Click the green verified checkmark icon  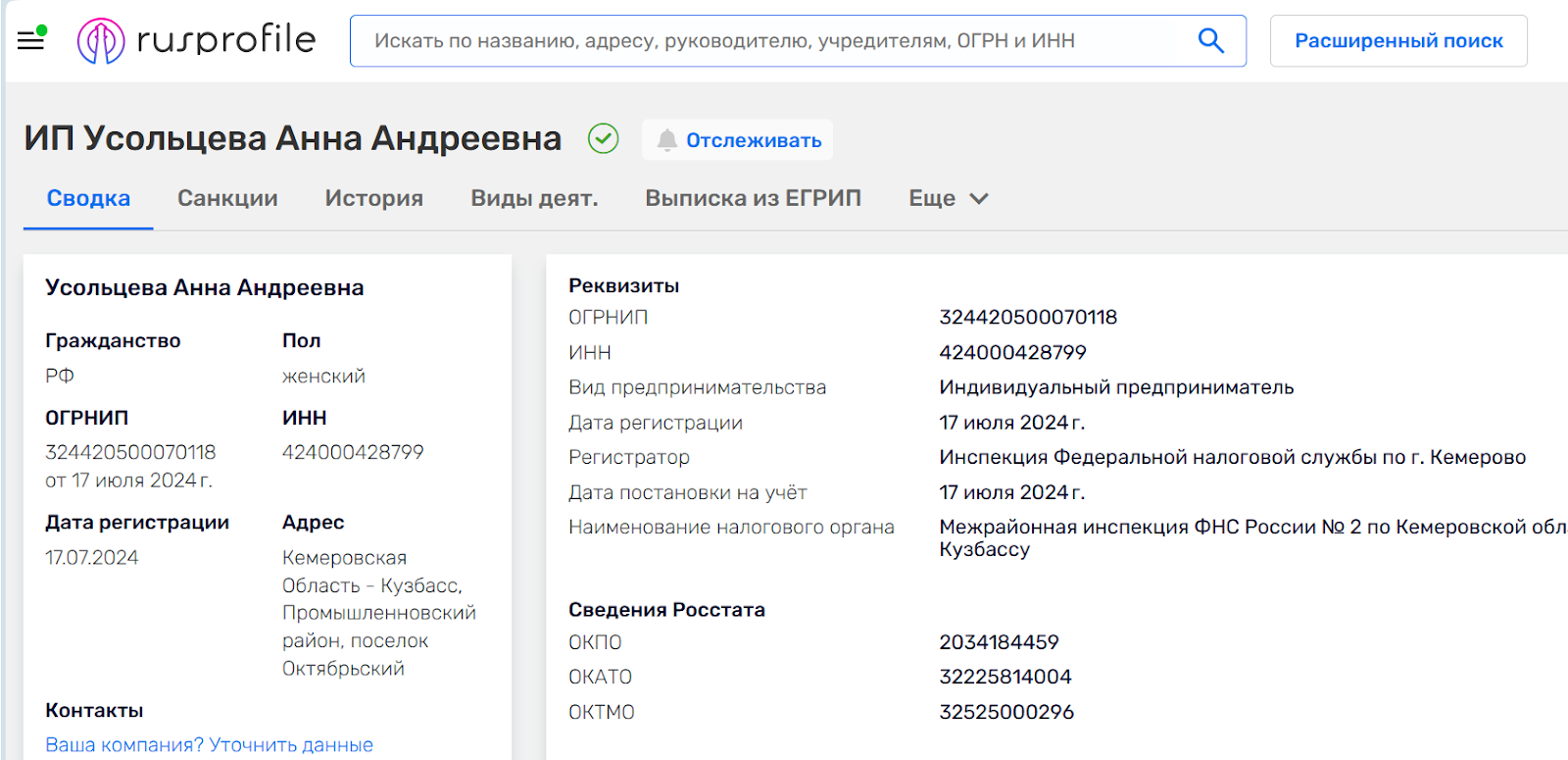point(603,139)
